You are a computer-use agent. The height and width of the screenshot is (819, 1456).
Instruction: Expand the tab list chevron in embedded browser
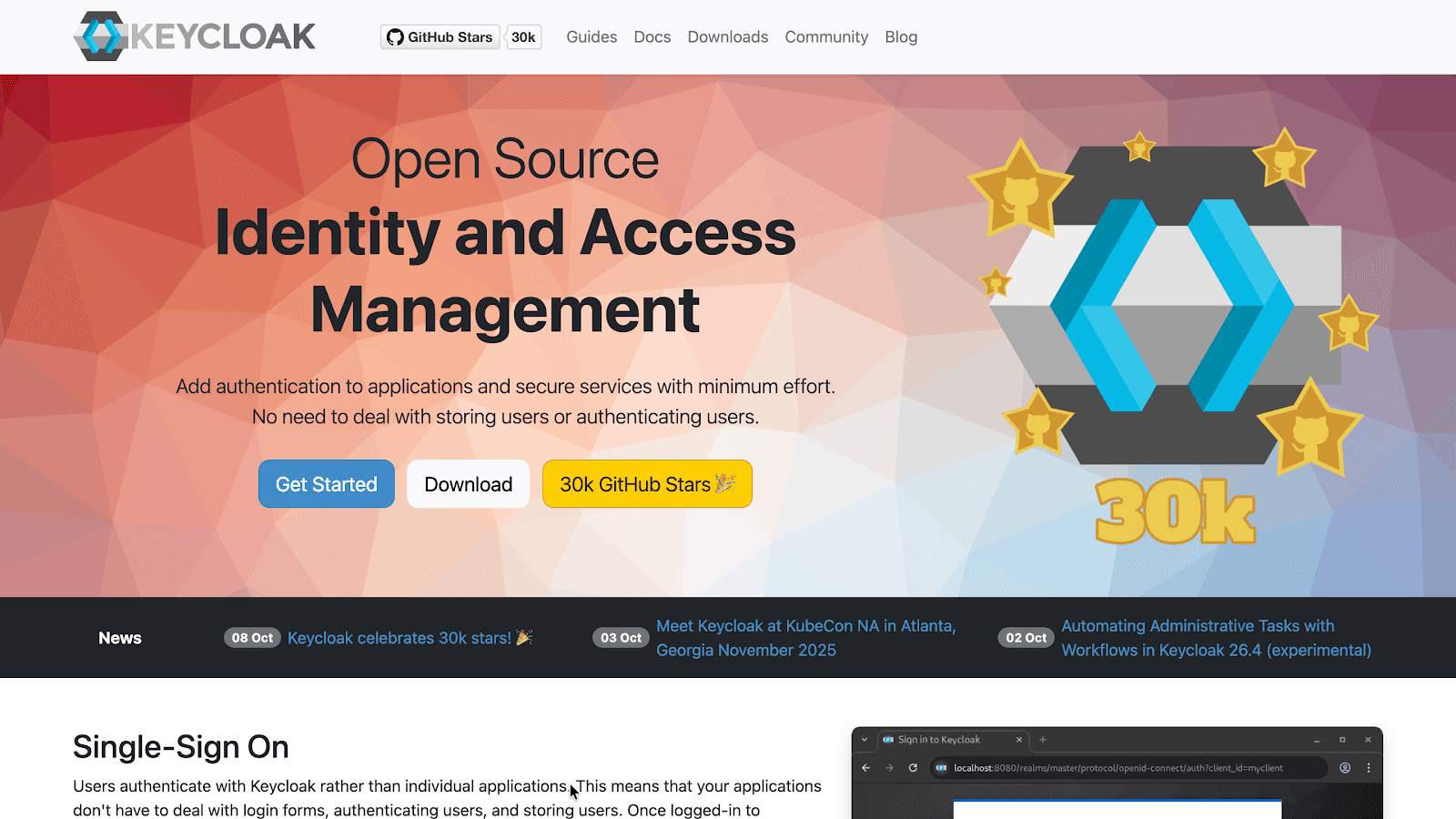(864, 740)
